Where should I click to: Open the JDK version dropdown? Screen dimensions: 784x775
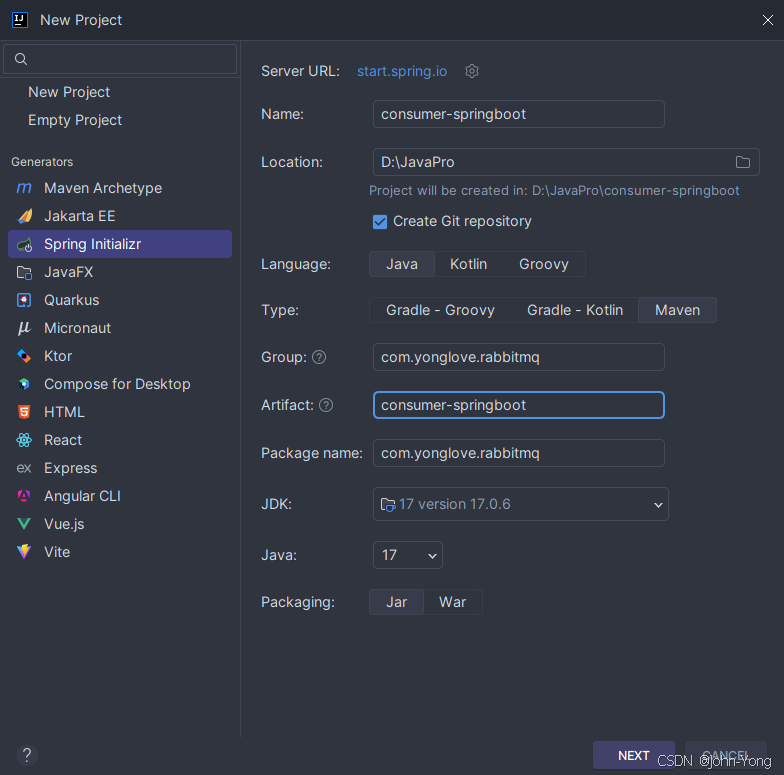tap(520, 504)
